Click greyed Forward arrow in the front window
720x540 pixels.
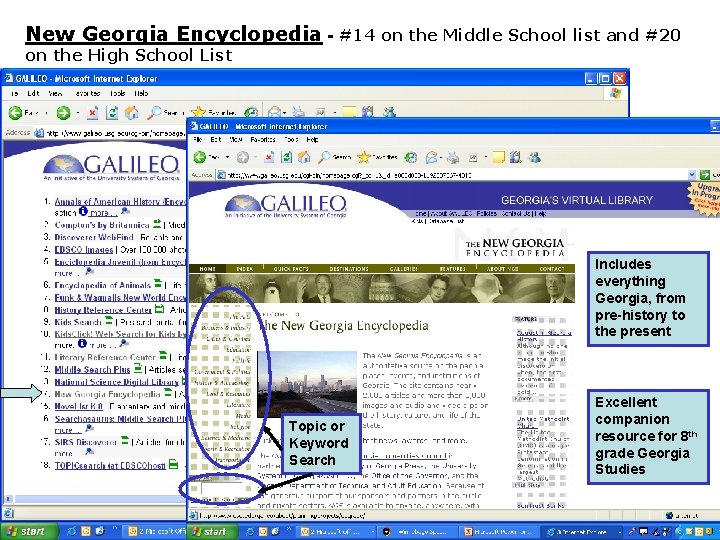pyautogui.click(x=243, y=158)
